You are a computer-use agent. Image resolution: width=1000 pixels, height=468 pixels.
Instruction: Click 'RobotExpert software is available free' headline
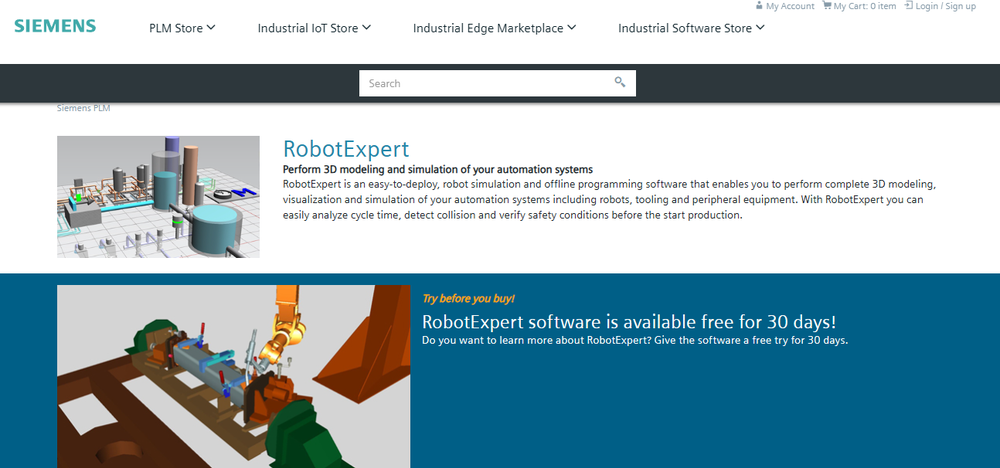[x=629, y=320]
